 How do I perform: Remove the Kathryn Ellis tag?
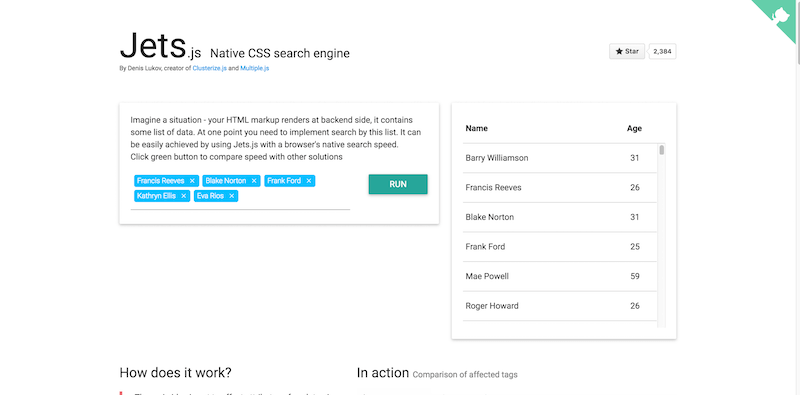[184, 196]
